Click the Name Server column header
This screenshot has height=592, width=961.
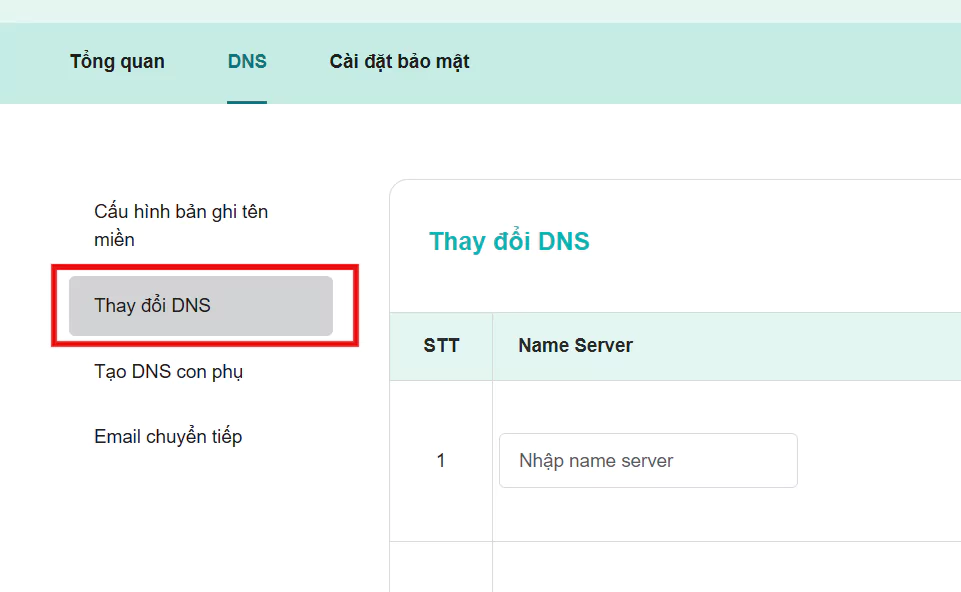[x=575, y=345]
